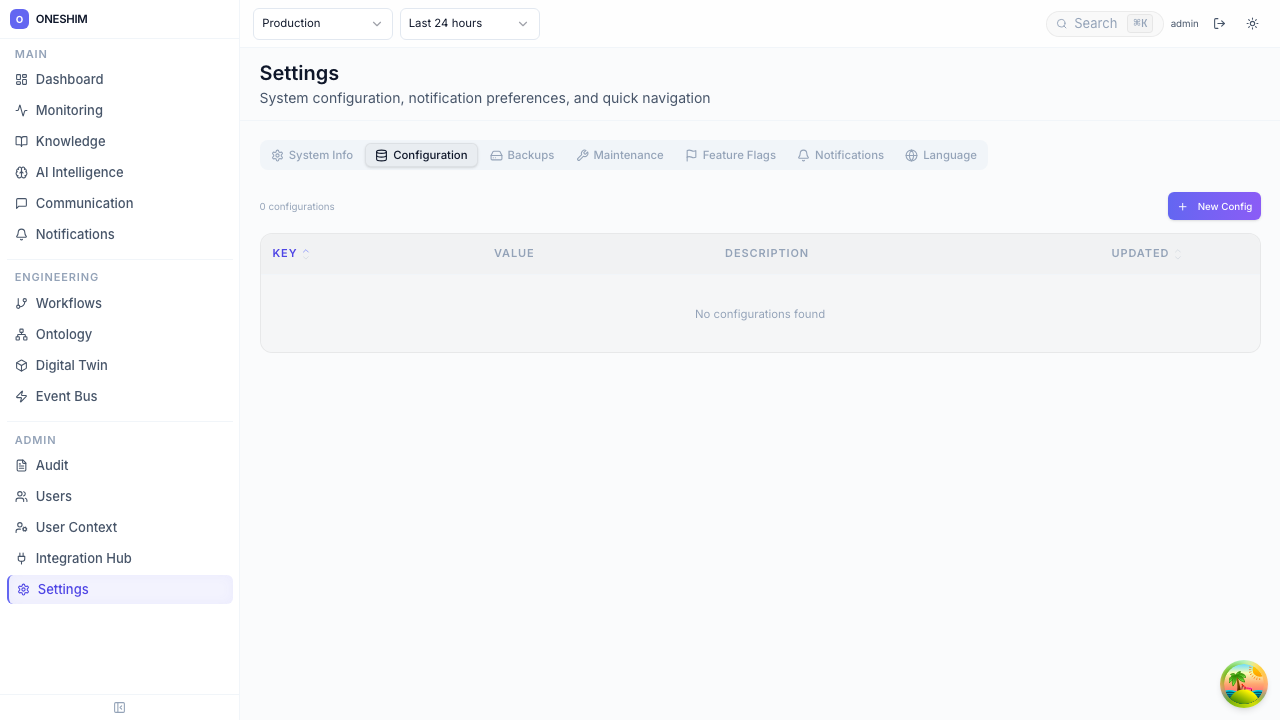Click the Knowledge book icon
The image size is (1280, 720).
point(21,141)
